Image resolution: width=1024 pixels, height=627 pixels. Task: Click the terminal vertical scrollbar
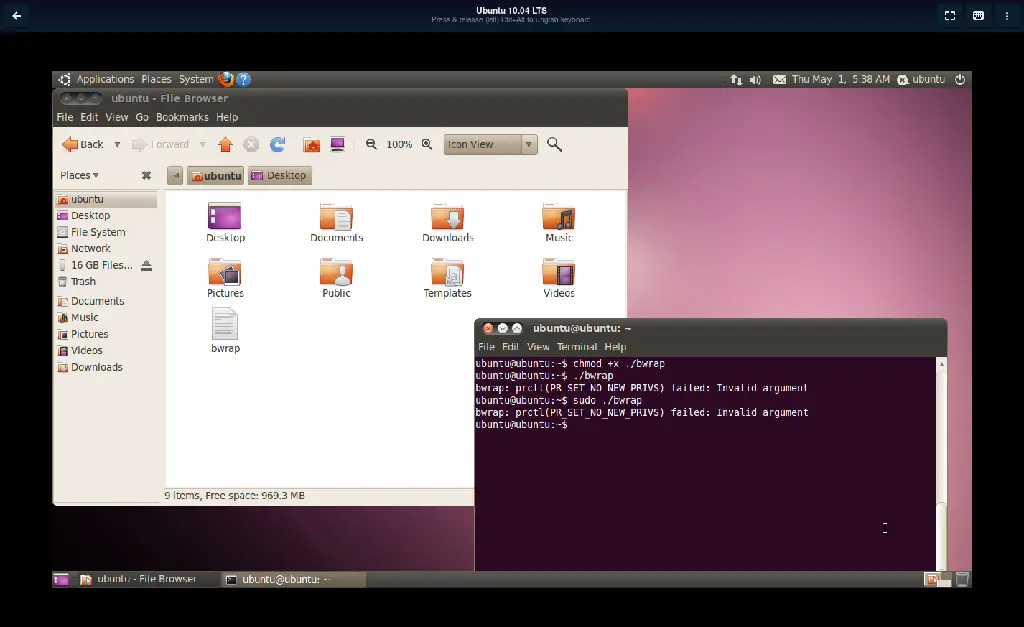941,464
